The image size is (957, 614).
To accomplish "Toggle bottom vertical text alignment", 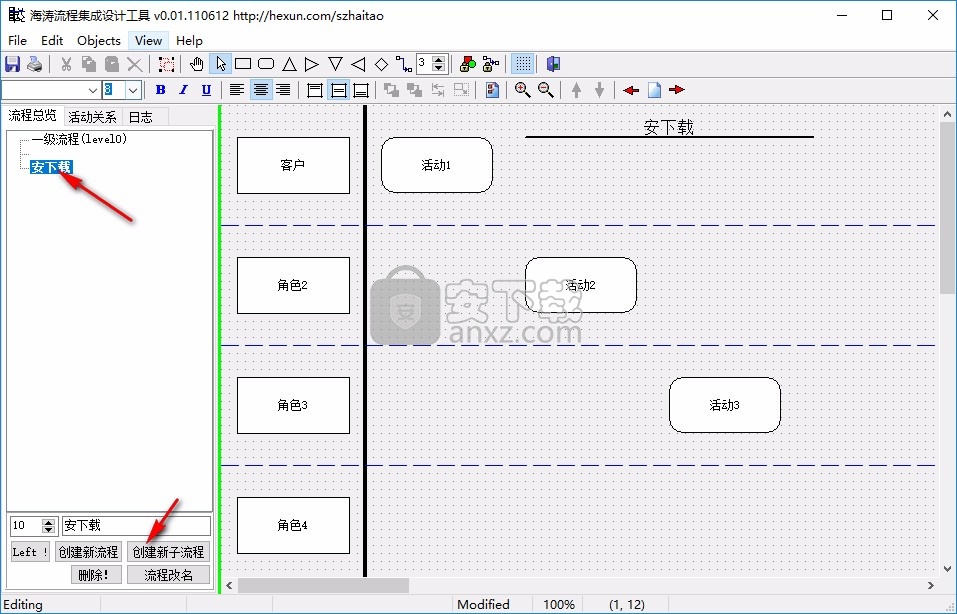I will [361, 90].
